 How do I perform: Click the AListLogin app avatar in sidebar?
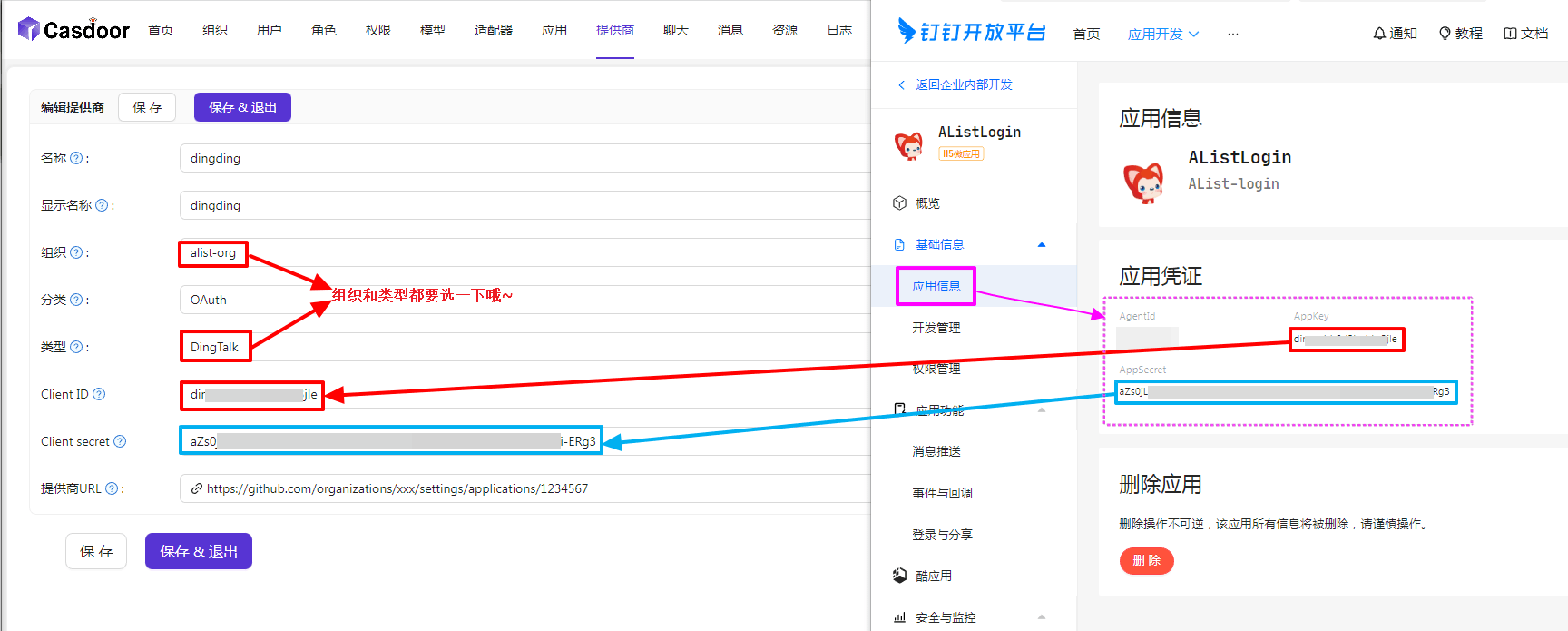(x=908, y=144)
